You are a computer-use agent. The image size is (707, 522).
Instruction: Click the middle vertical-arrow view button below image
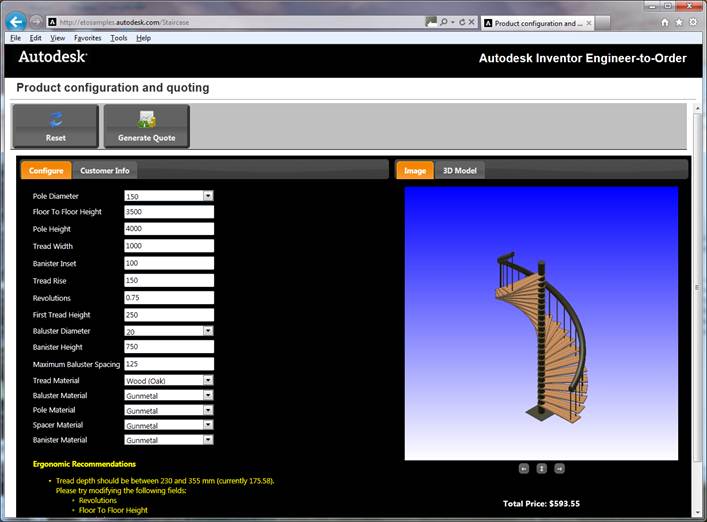[542, 469]
